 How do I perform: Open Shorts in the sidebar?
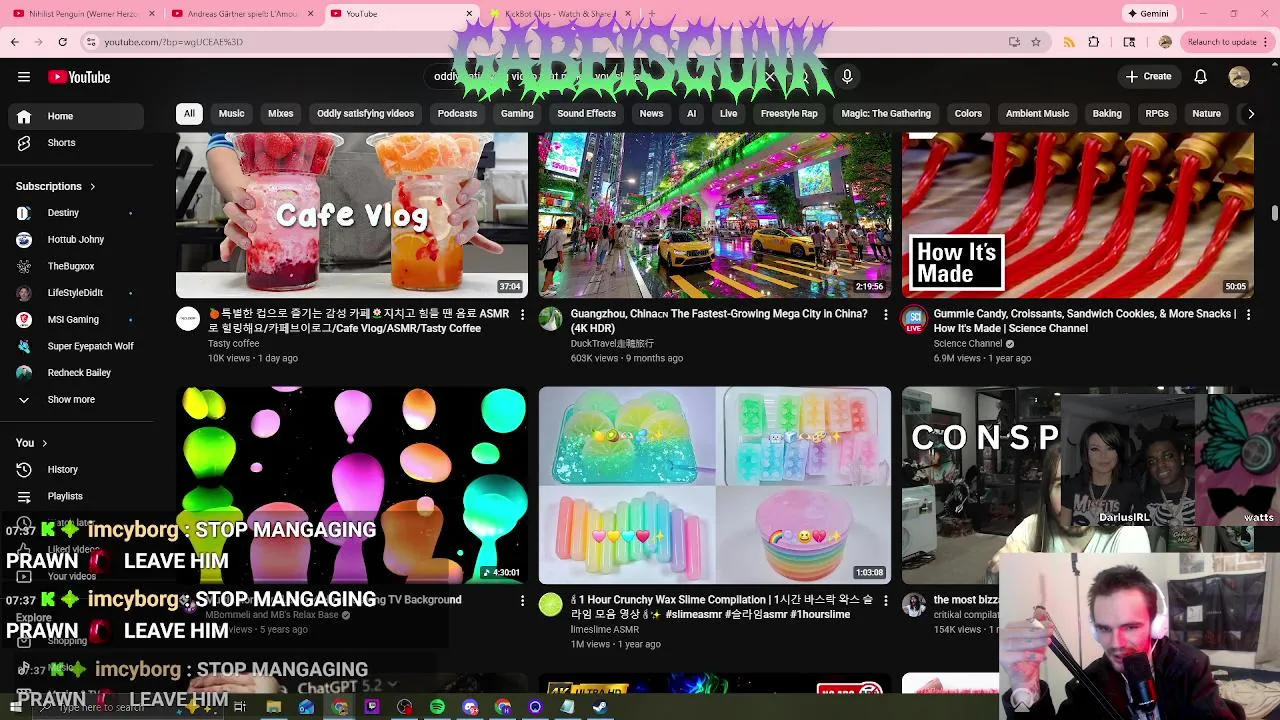76,143
